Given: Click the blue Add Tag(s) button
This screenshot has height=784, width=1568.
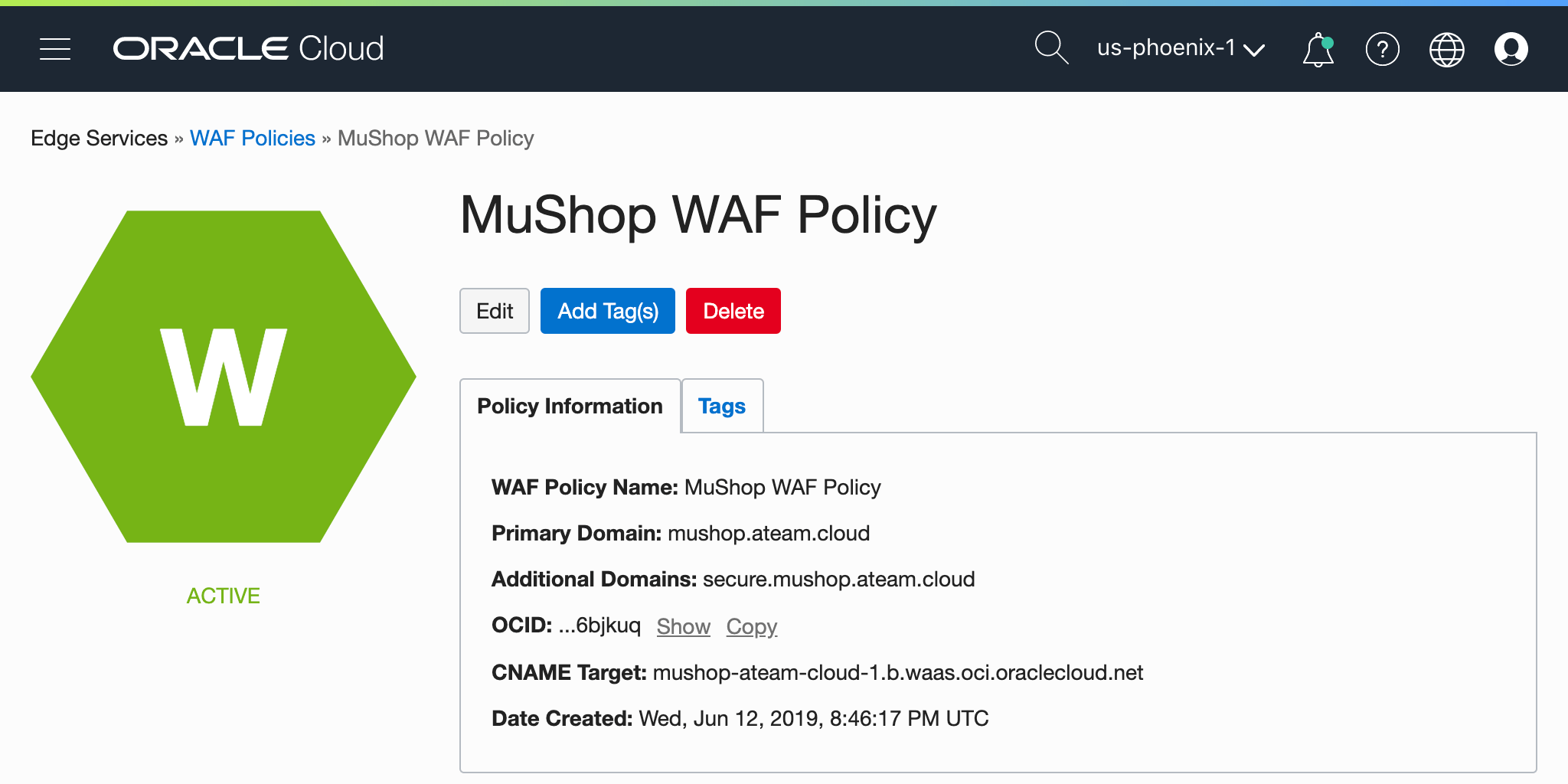Looking at the screenshot, I should pos(607,311).
